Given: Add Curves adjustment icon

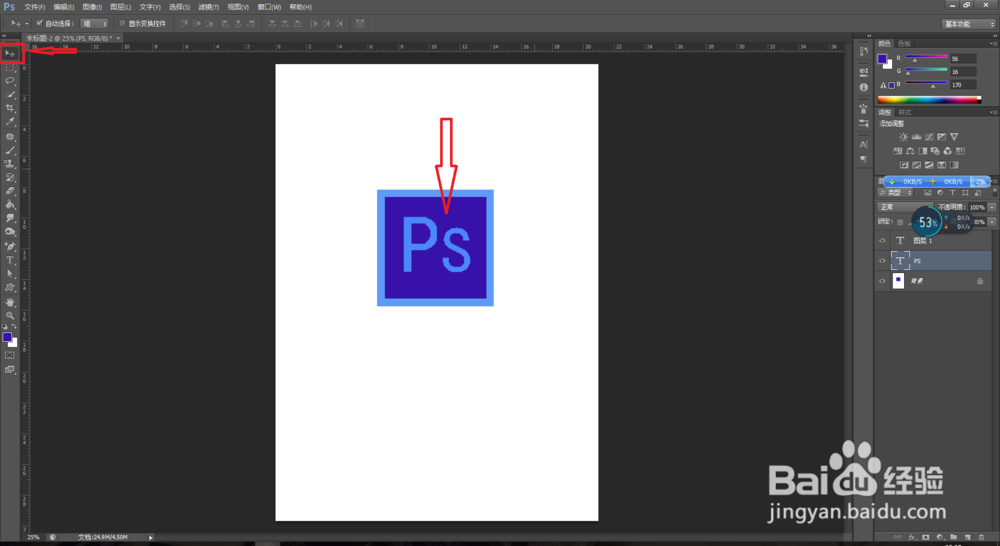Looking at the screenshot, I should 929,136.
